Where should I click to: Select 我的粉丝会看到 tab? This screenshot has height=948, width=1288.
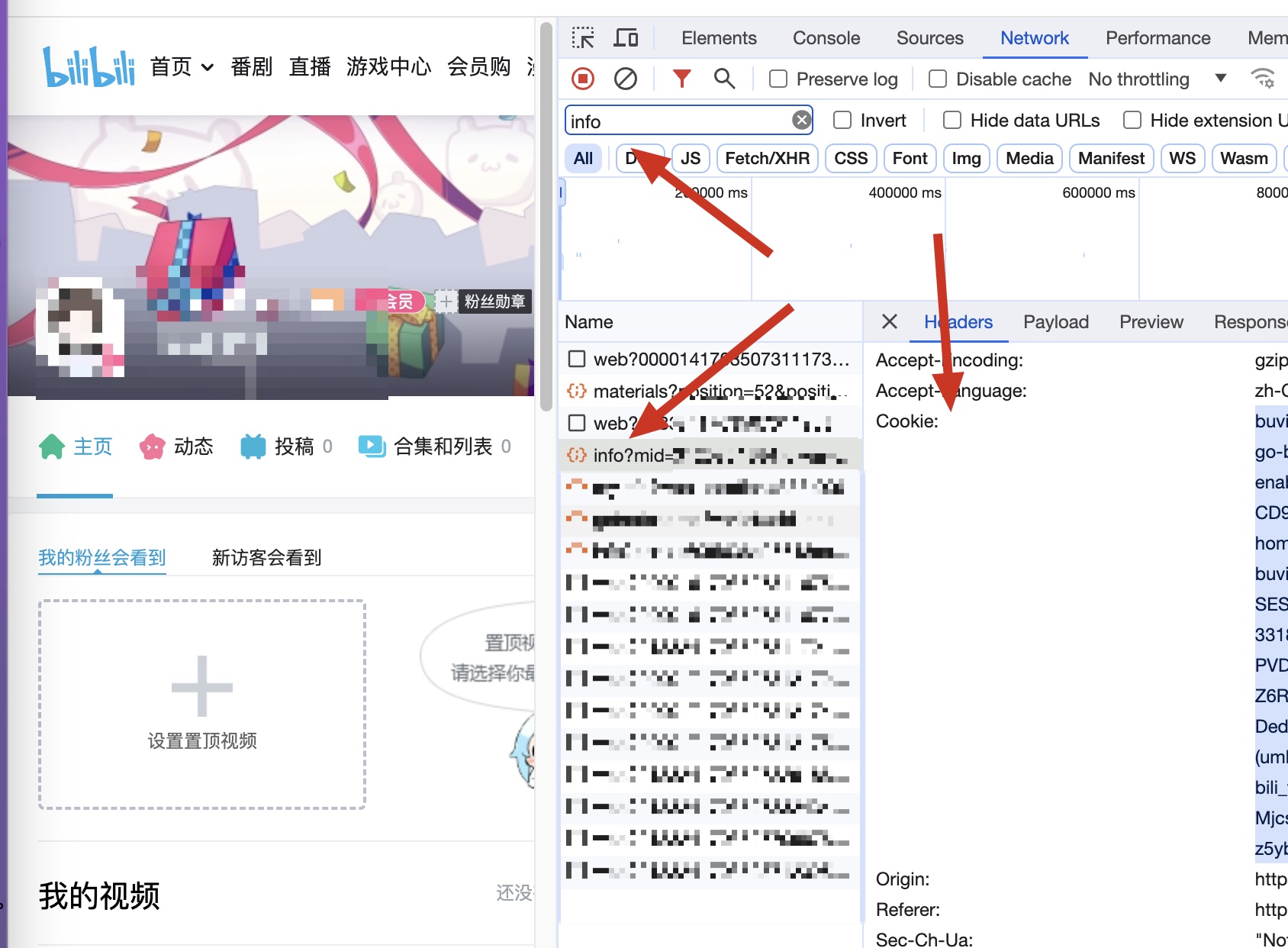[x=101, y=557]
